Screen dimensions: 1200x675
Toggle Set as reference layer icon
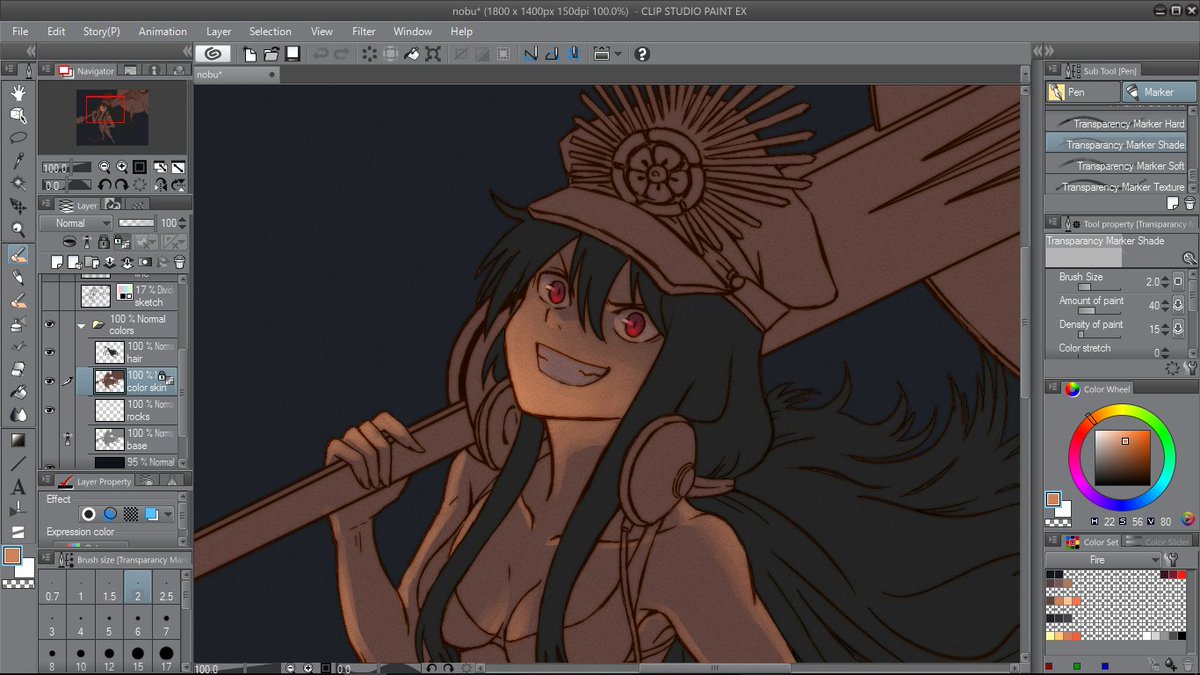pos(88,242)
